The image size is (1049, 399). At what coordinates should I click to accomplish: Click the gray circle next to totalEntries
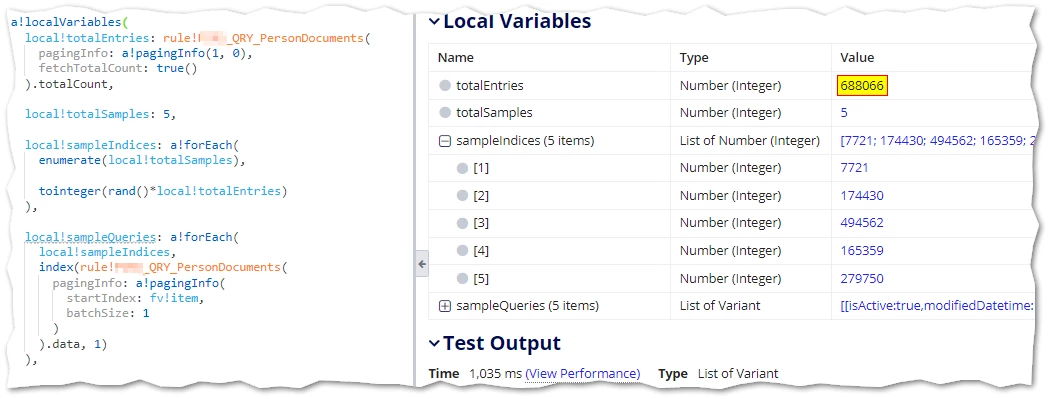click(x=445, y=86)
